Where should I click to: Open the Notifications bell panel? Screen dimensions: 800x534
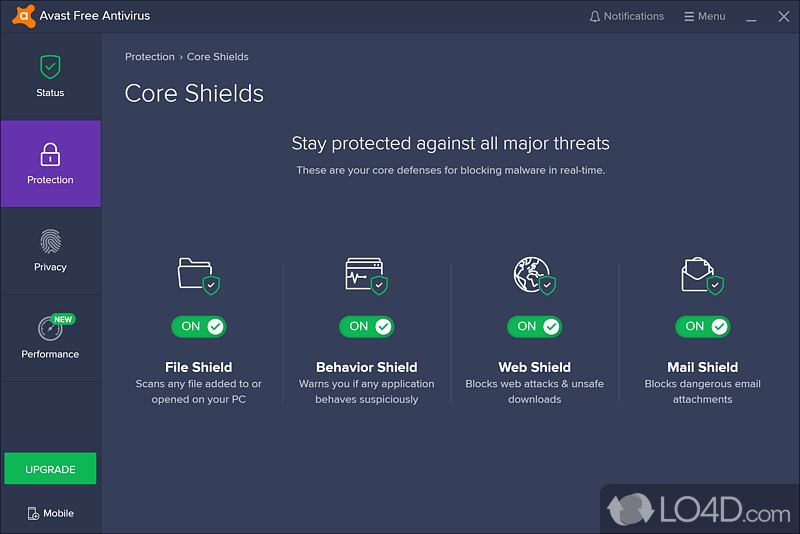pyautogui.click(x=627, y=17)
